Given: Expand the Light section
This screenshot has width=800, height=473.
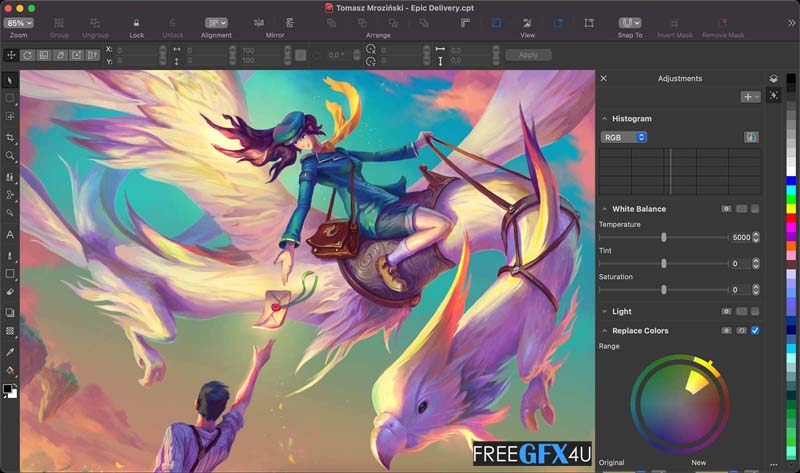Looking at the screenshot, I should pos(605,311).
